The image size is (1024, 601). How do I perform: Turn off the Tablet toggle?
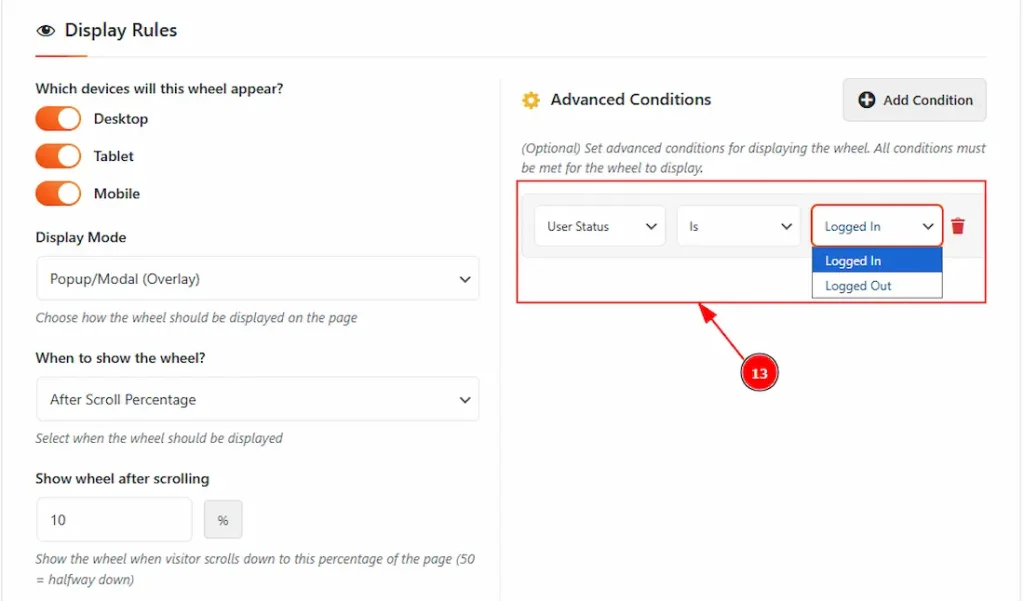coord(58,156)
